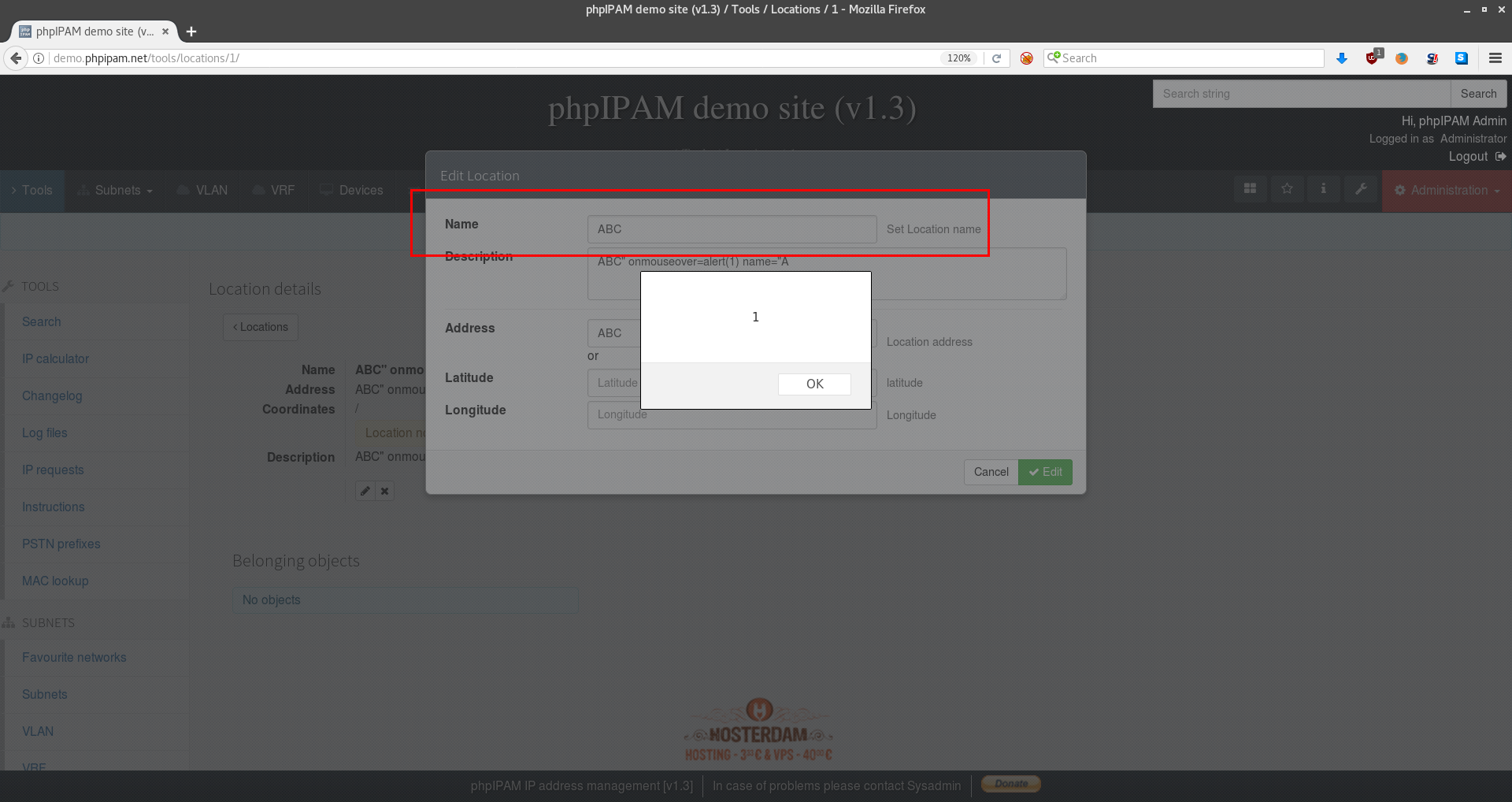Click the Firefox downloads arrow icon

pos(1342,58)
